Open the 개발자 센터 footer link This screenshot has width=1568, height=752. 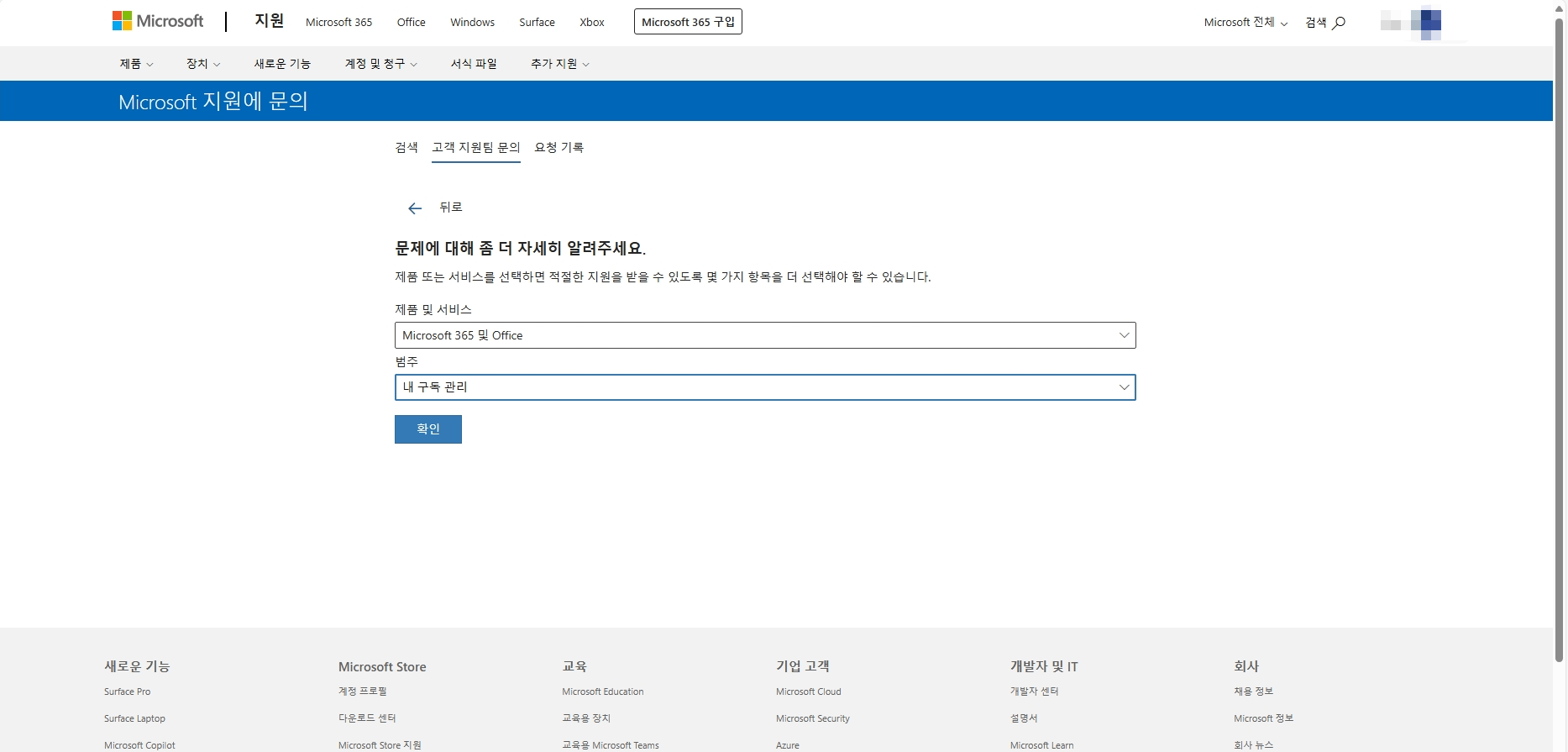(1035, 692)
